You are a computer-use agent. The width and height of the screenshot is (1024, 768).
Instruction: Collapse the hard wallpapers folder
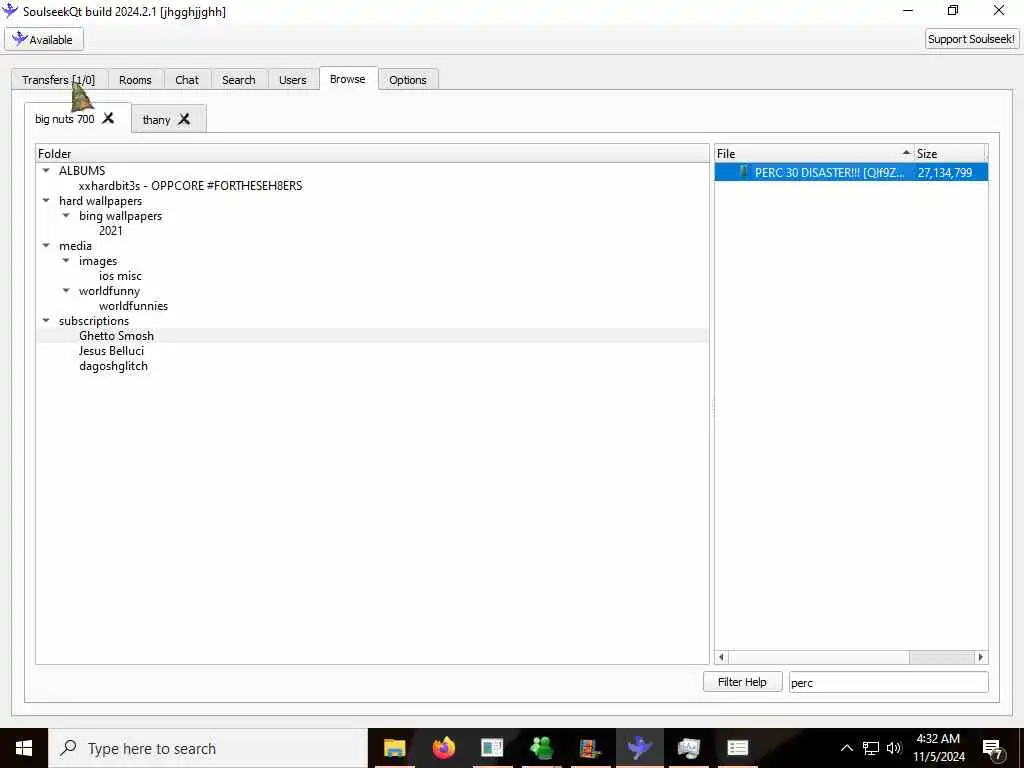point(46,200)
